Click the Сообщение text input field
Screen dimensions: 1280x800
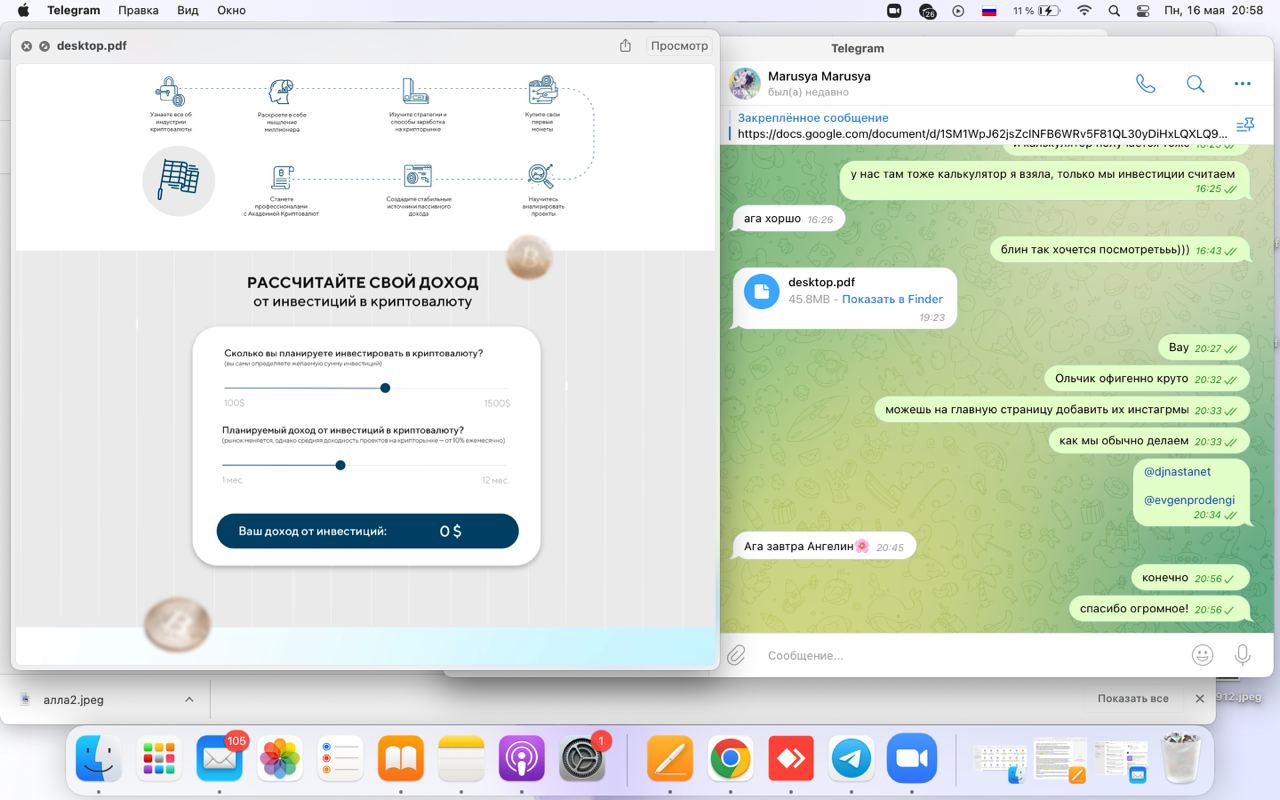pyautogui.click(x=960, y=655)
